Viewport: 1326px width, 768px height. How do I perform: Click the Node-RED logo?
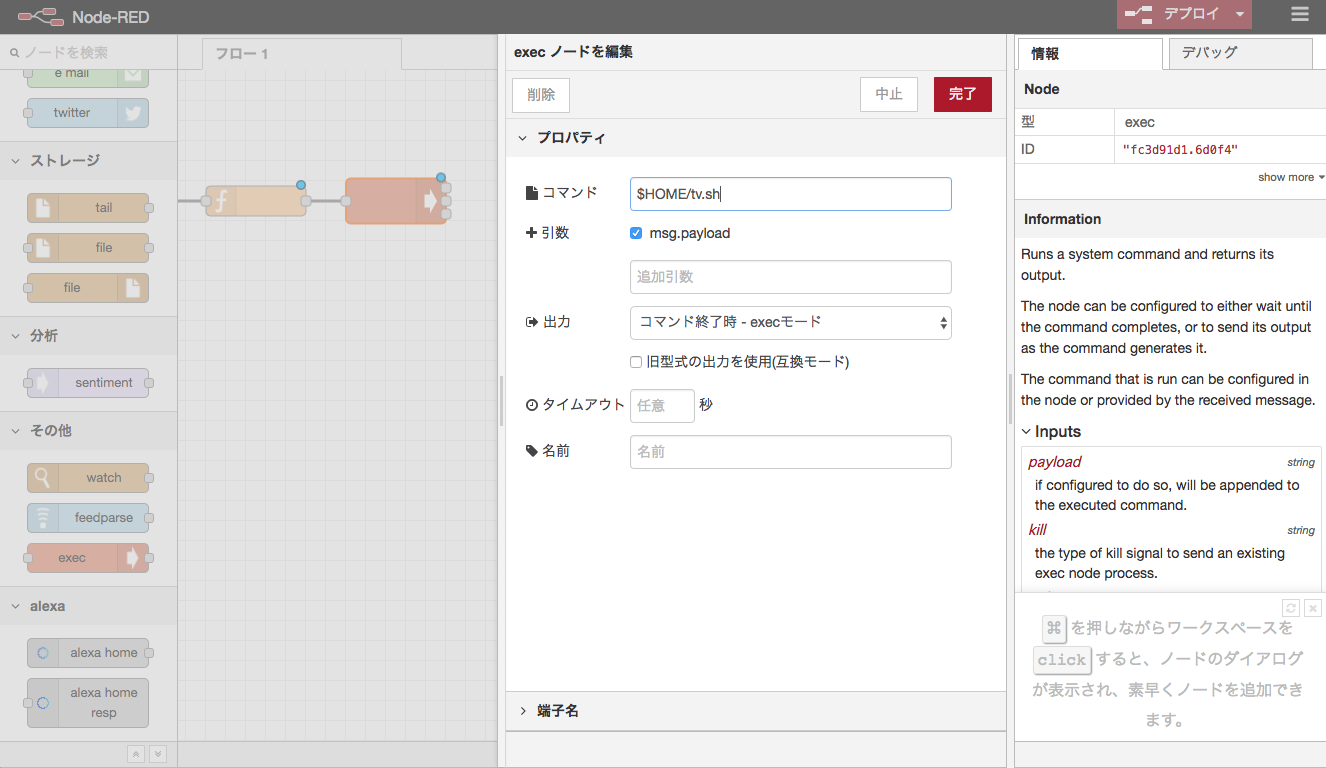[40, 16]
